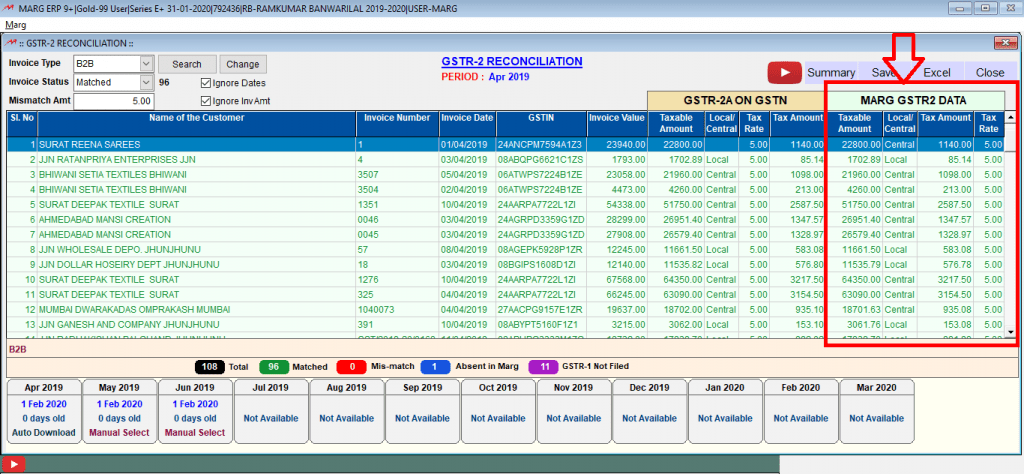Select row JJN RATANPRIYA ENTERPRISES JJN
Image resolution: width=1024 pixels, height=474 pixels.
pyautogui.click(x=505, y=159)
